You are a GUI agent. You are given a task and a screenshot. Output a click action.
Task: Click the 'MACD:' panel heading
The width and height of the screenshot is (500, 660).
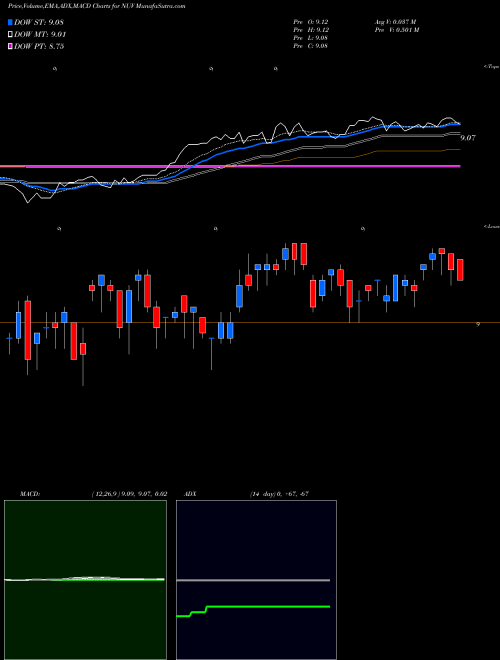(29, 493)
